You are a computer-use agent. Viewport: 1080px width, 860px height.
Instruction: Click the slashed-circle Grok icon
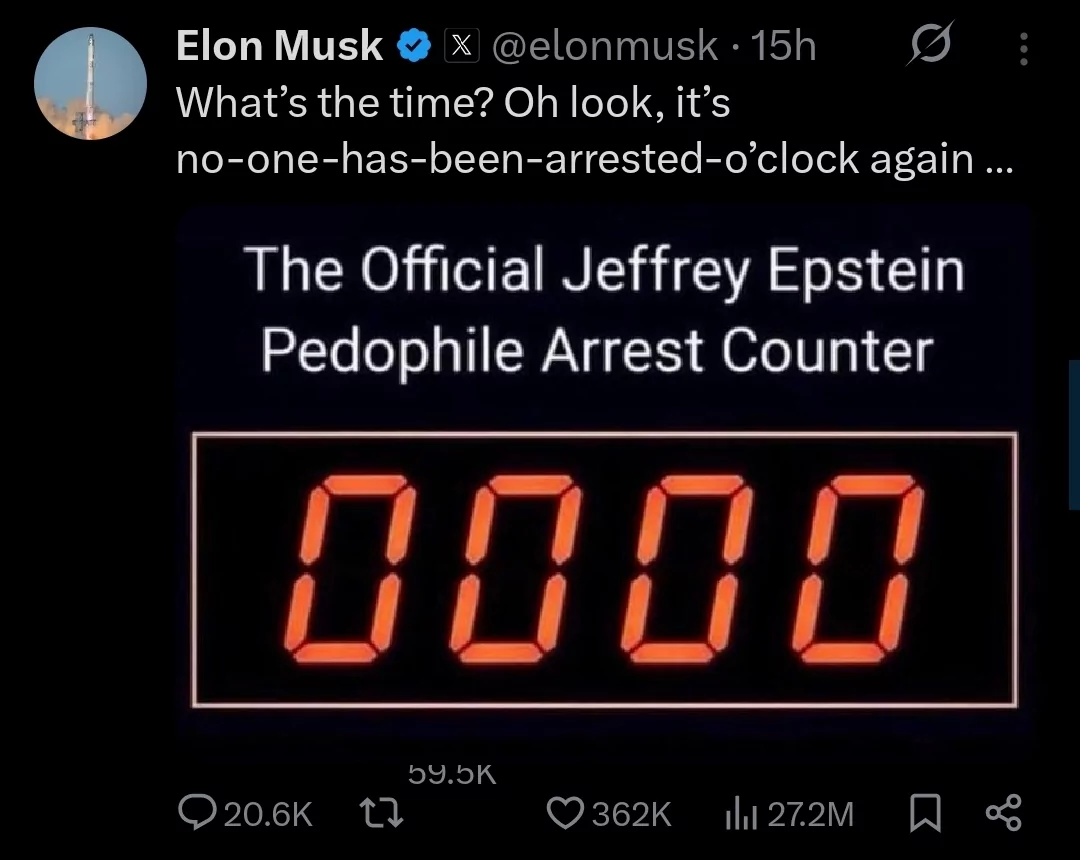point(930,45)
